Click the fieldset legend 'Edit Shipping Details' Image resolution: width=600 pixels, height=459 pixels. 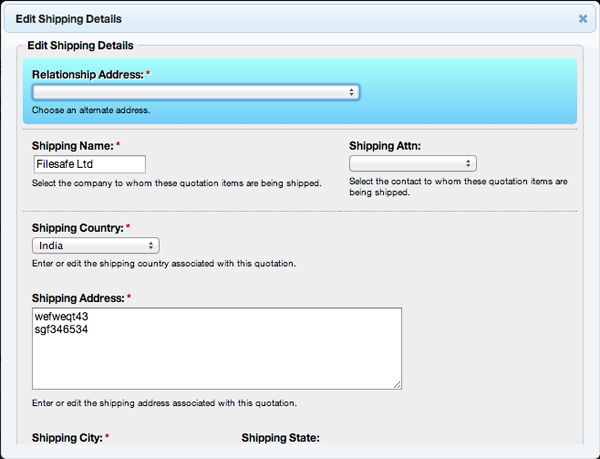[x=80, y=46]
